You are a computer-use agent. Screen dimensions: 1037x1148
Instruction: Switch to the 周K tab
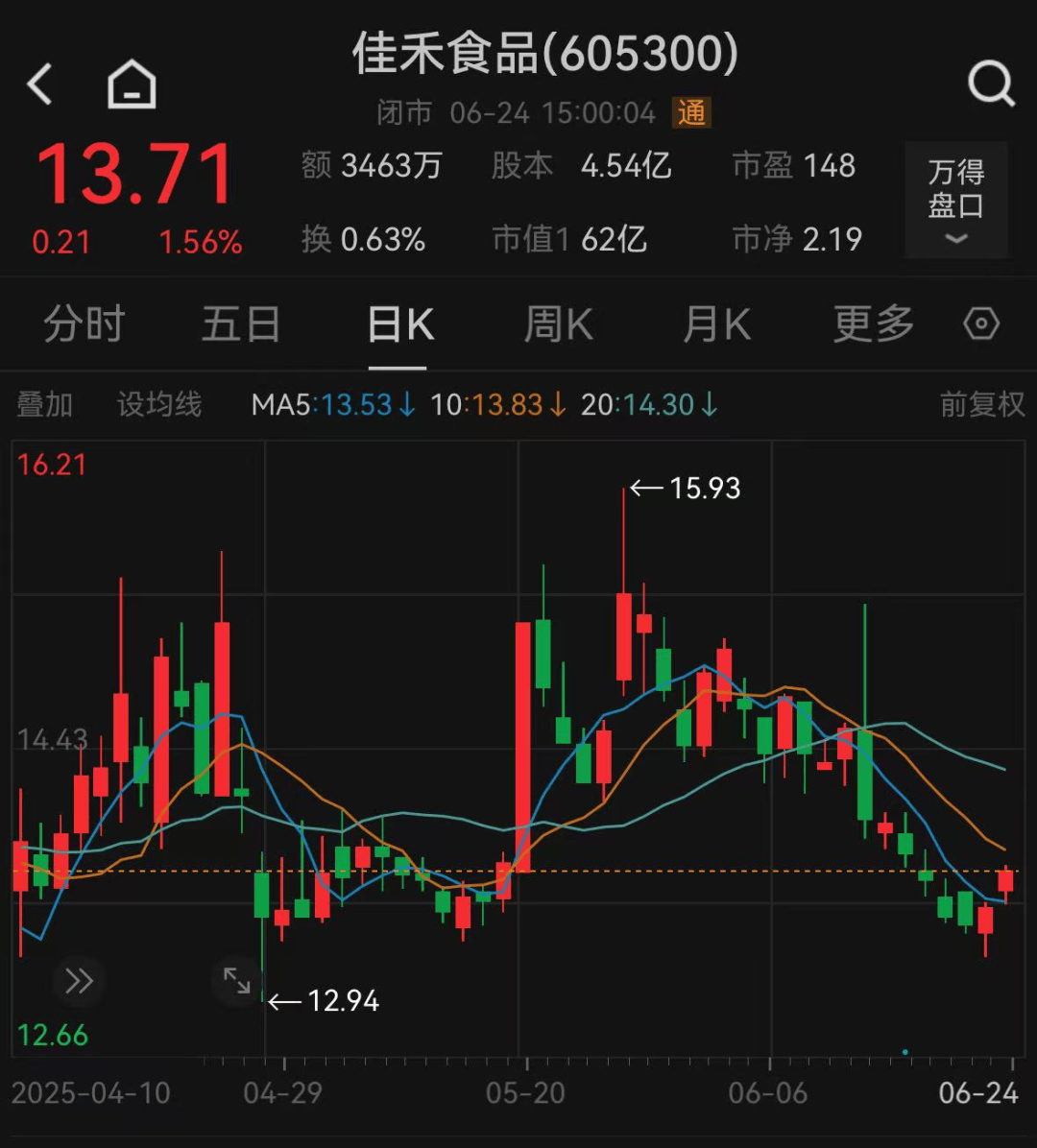click(558, 323)
